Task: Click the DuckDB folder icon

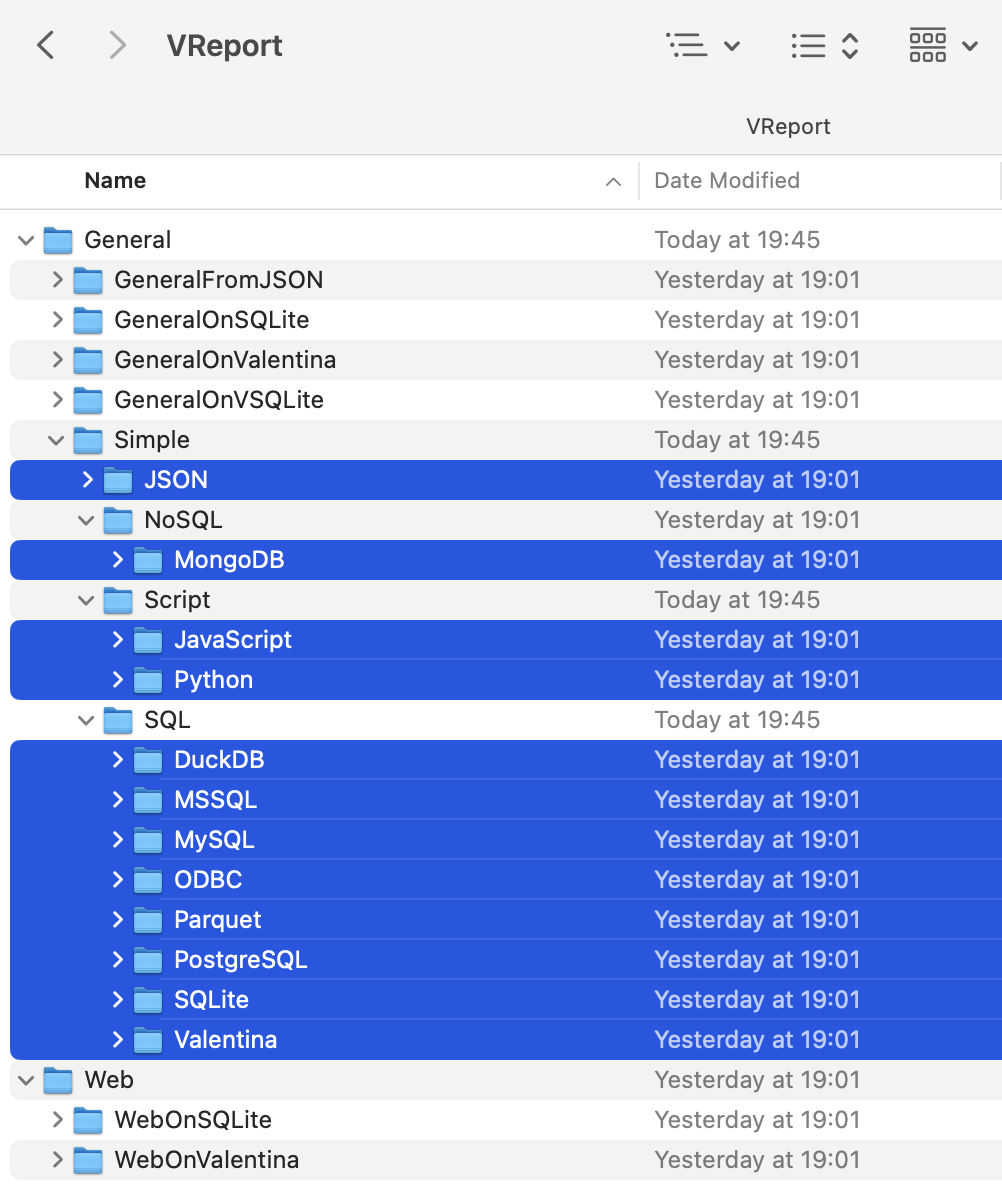Action: (148, 760)
